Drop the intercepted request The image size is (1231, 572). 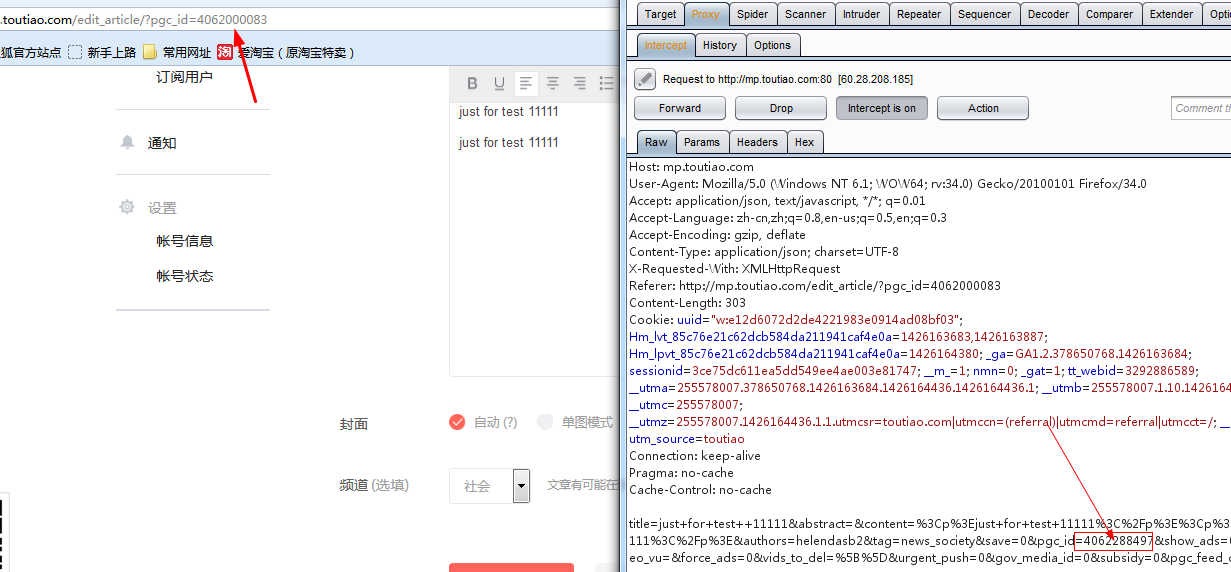coord(781,108)
